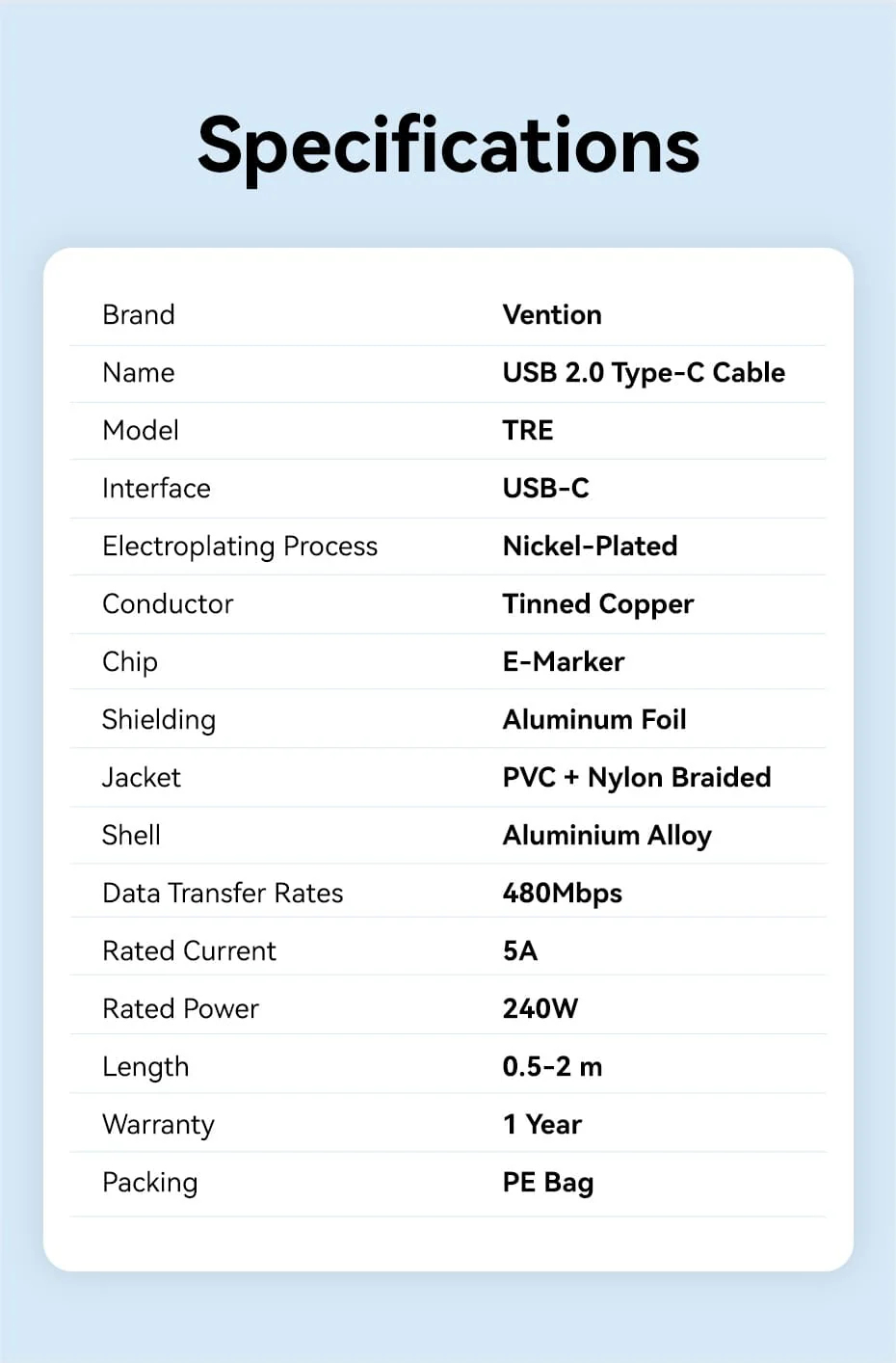Click the E-Marker chip value
The height and width of the screenshot is (1363, 896).
click(564, 662)
